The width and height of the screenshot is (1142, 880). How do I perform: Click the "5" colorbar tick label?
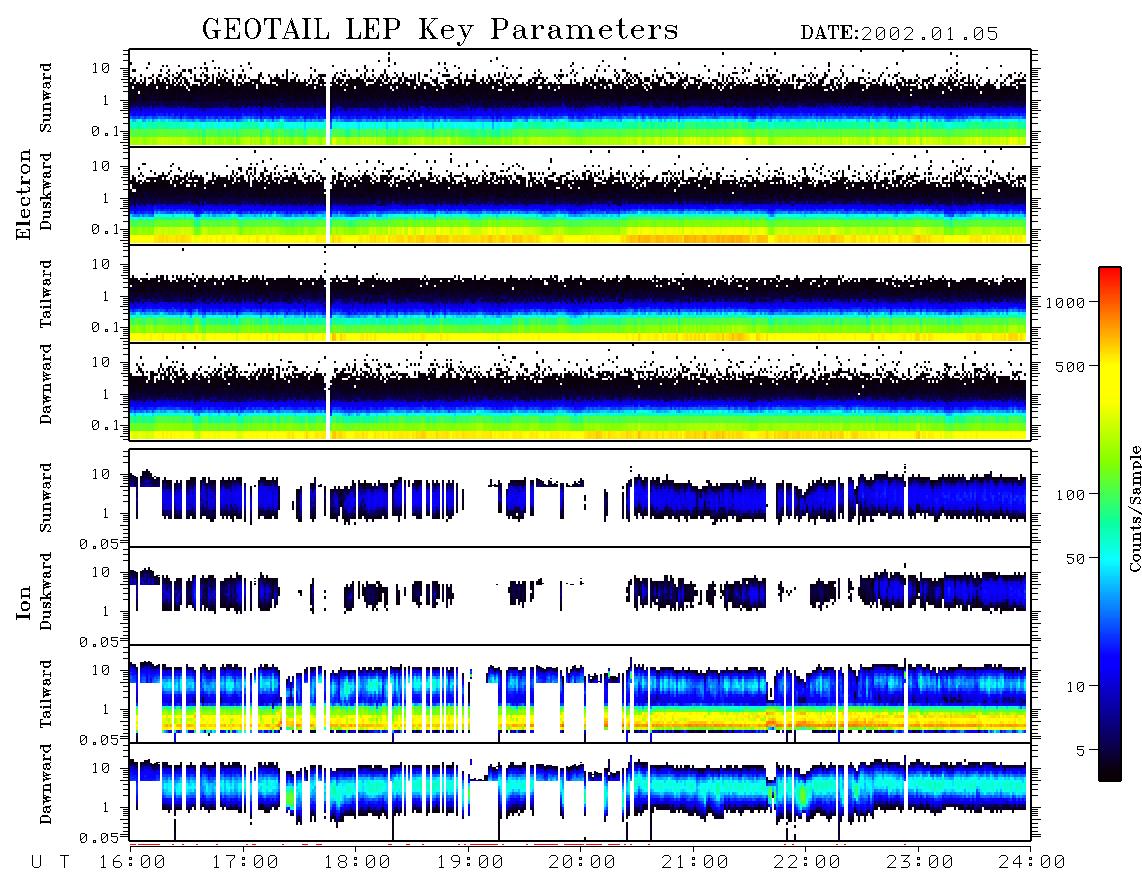[x=1081, y=750]
